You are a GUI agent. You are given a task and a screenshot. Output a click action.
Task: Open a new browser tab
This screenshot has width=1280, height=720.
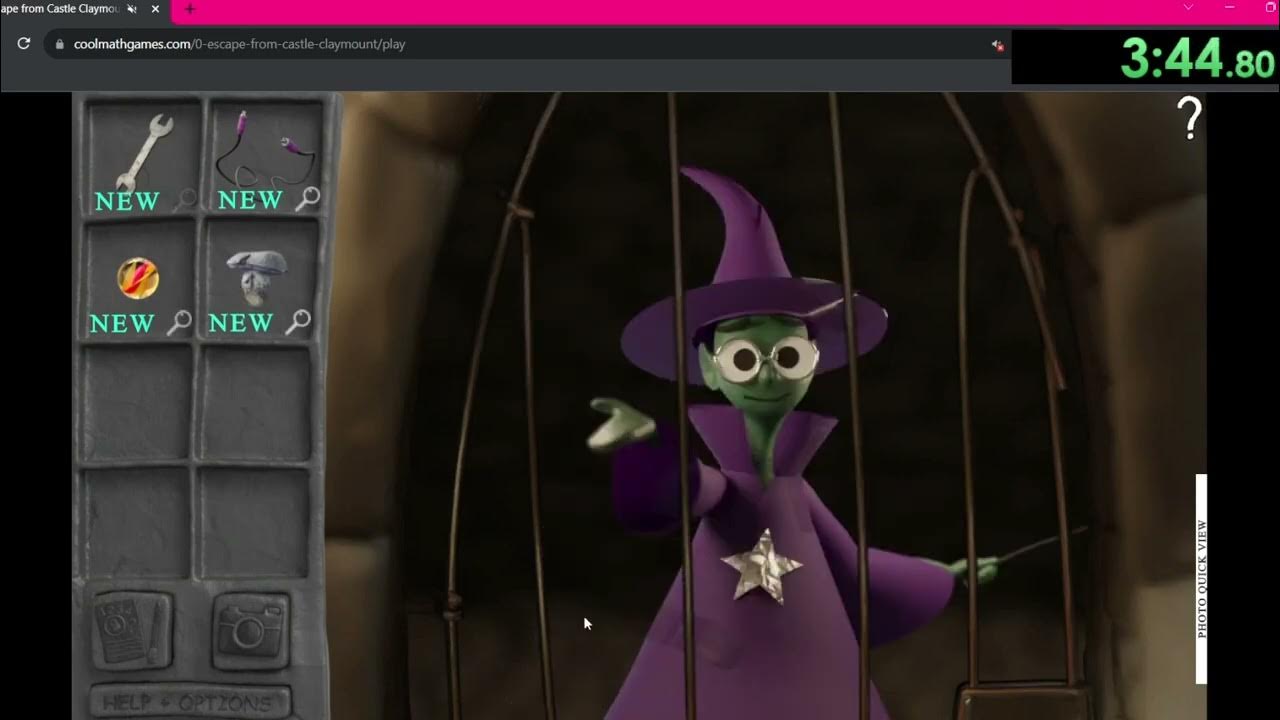tap(189, 9)
